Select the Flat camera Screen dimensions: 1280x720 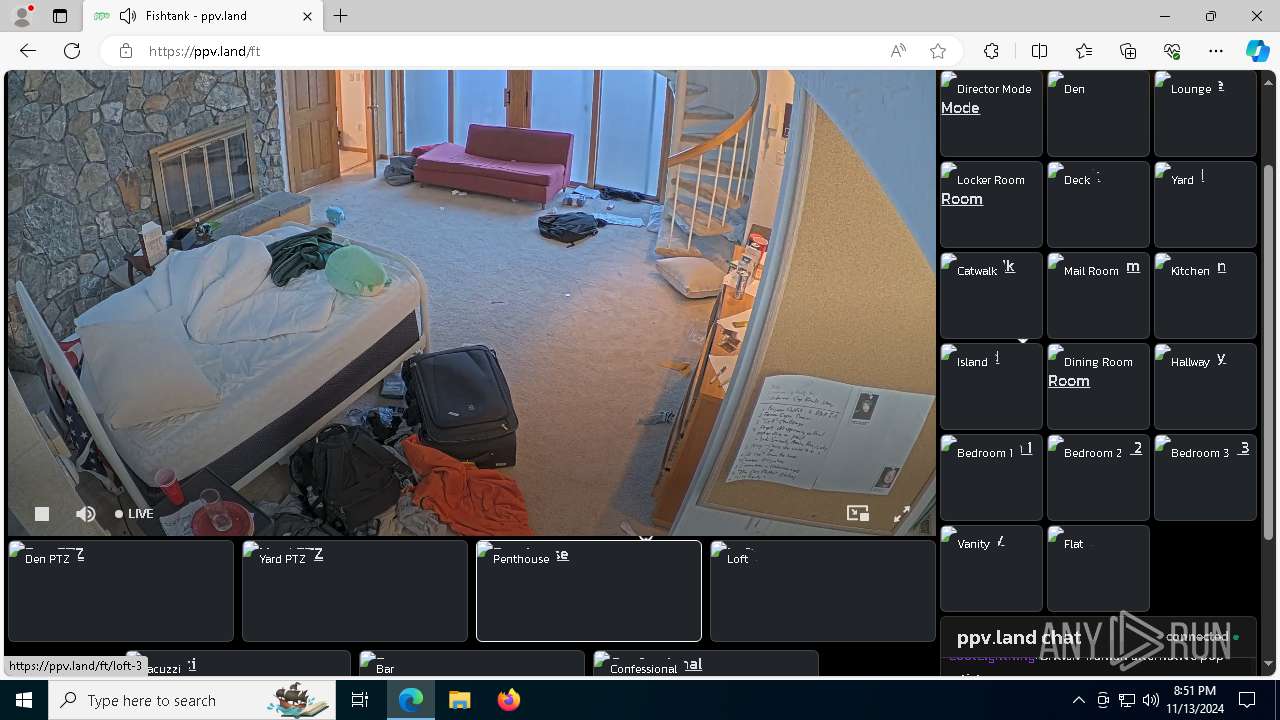click(1098, 568)
